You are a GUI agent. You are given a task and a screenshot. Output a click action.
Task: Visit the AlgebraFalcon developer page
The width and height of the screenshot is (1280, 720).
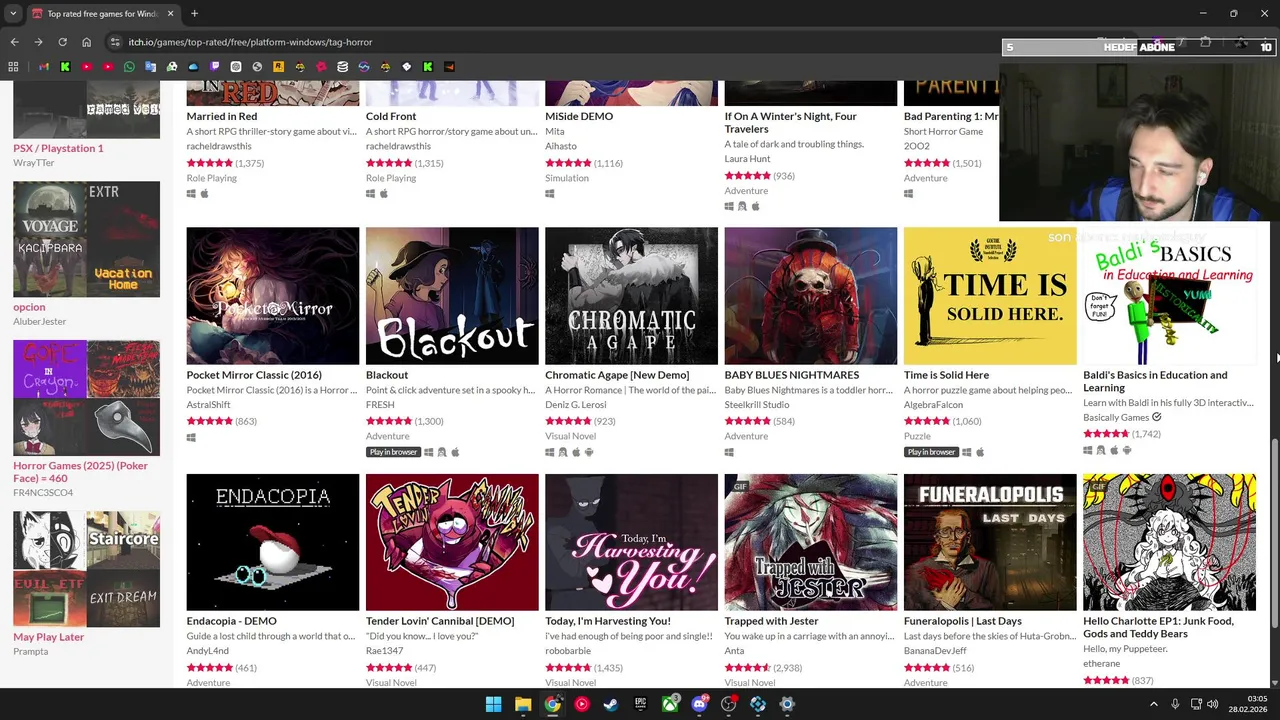(933, 405)
